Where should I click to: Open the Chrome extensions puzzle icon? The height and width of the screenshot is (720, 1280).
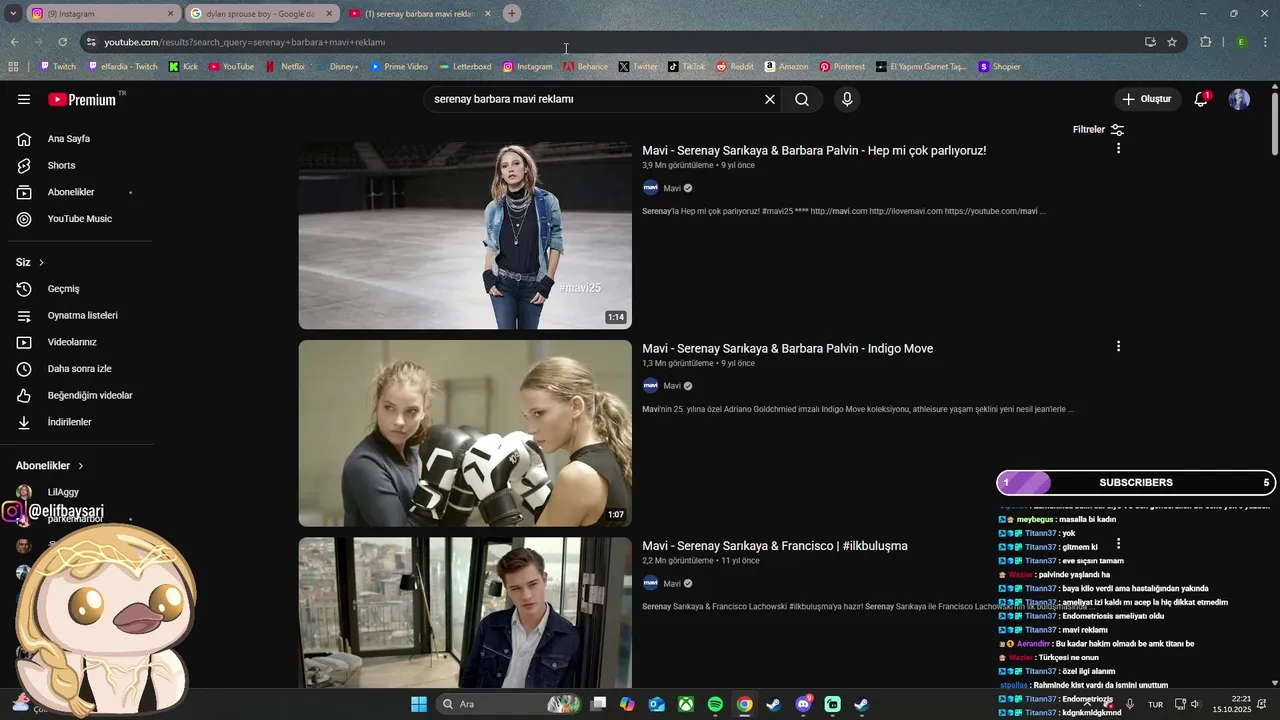point(1205,42)
